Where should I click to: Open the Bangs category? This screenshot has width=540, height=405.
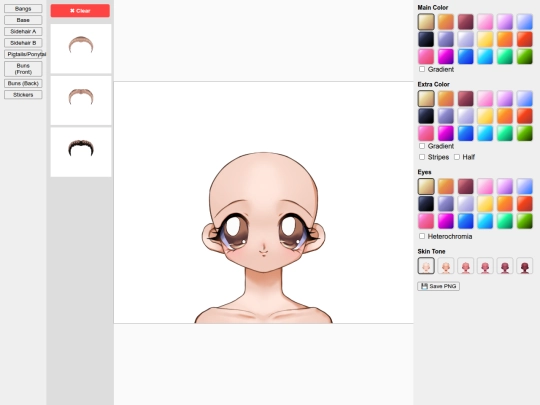coord(23,9)
